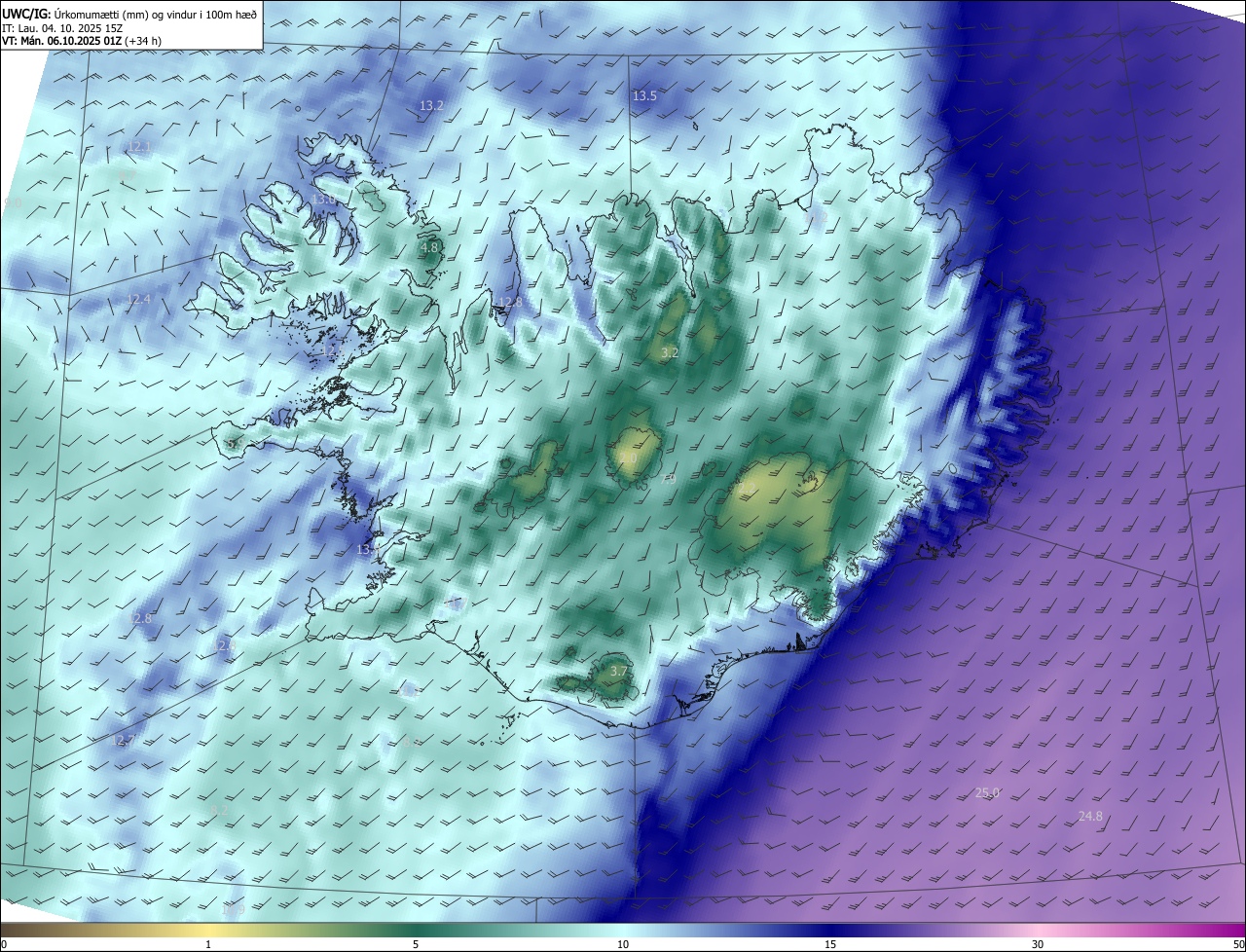Select the 25.0 value label
Screen dimensions: 1246x952
point(987,793)
